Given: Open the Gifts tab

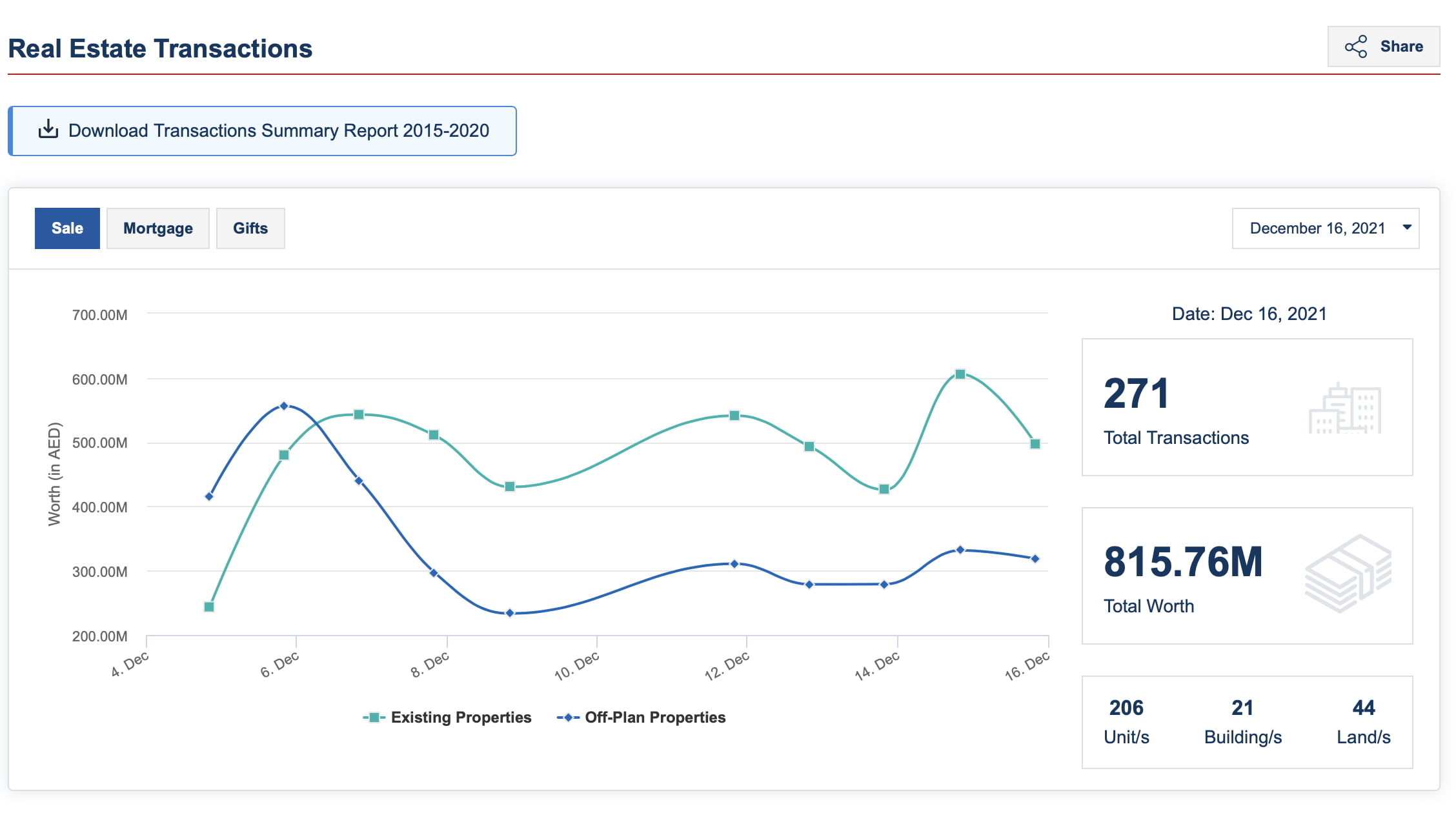Looking at the screenshot, I should click(x=250, y=228).
